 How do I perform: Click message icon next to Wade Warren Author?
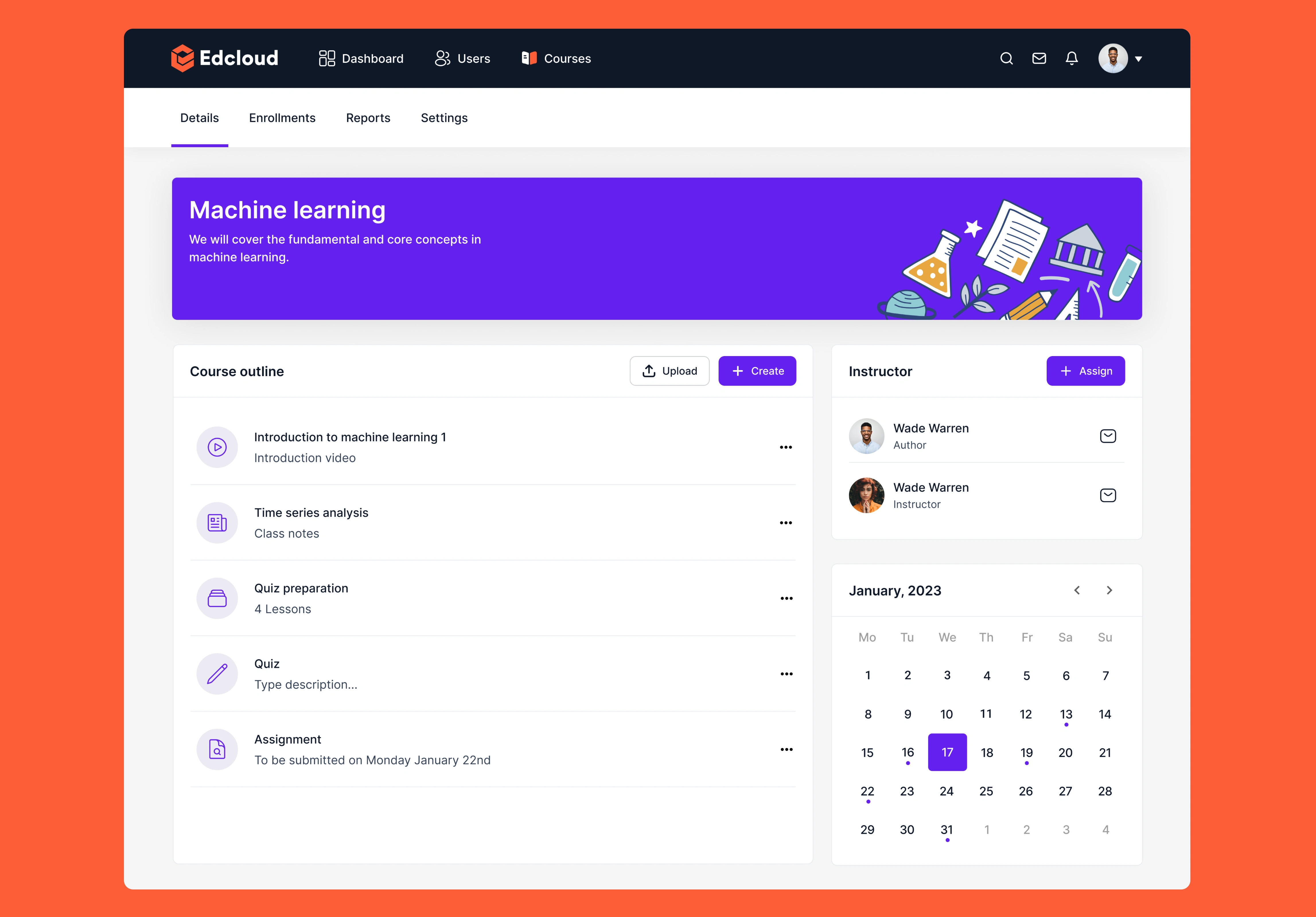(1107, 436)
